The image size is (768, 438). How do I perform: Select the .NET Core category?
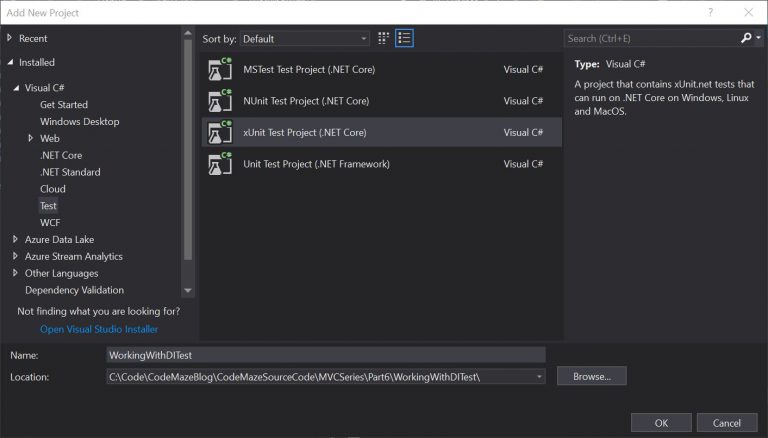[x=61, y=155]
